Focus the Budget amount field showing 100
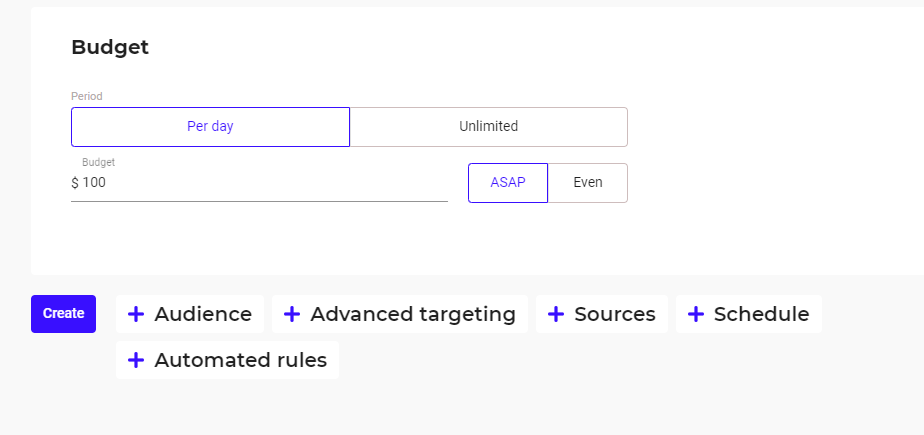This screenshot has width=924, height=435. [x=259, y=183]
